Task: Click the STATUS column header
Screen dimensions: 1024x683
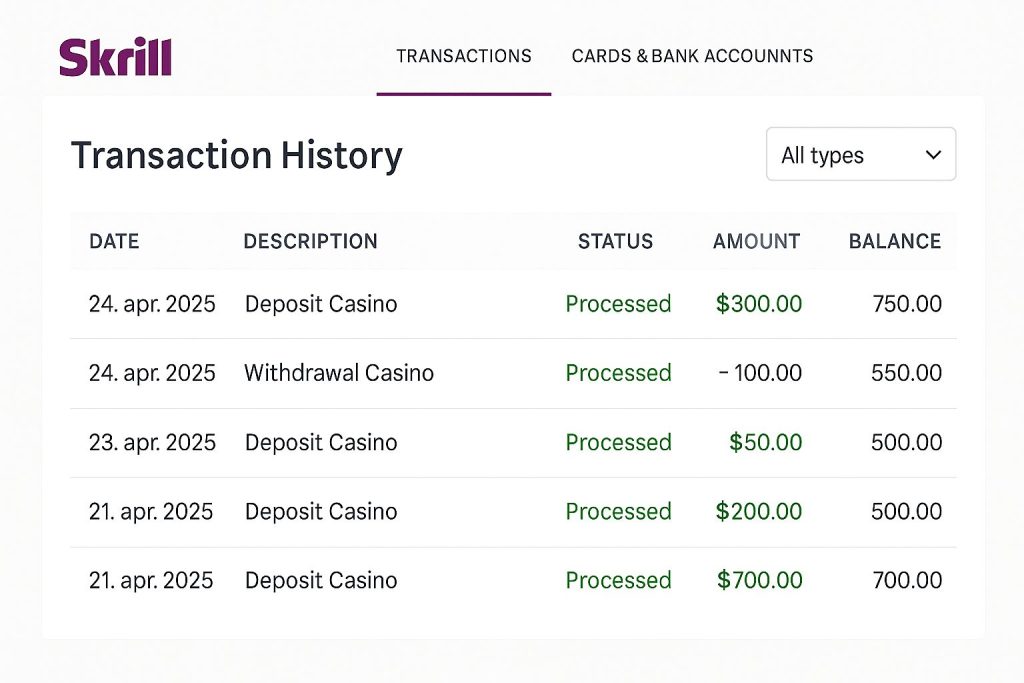Action: click(615, 241)
